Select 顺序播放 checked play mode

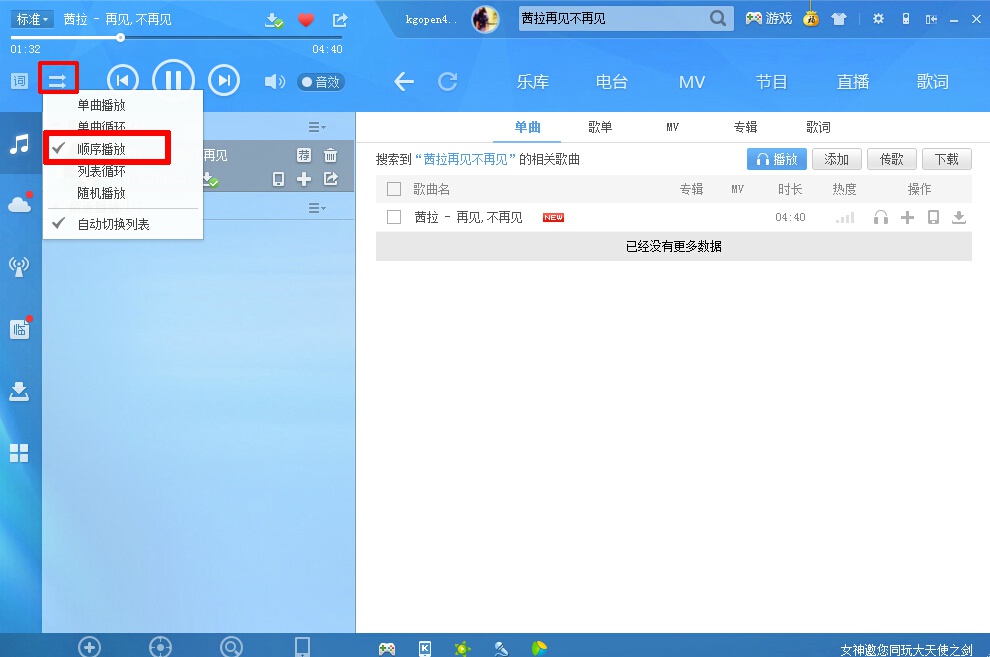(x=101, y=149)
